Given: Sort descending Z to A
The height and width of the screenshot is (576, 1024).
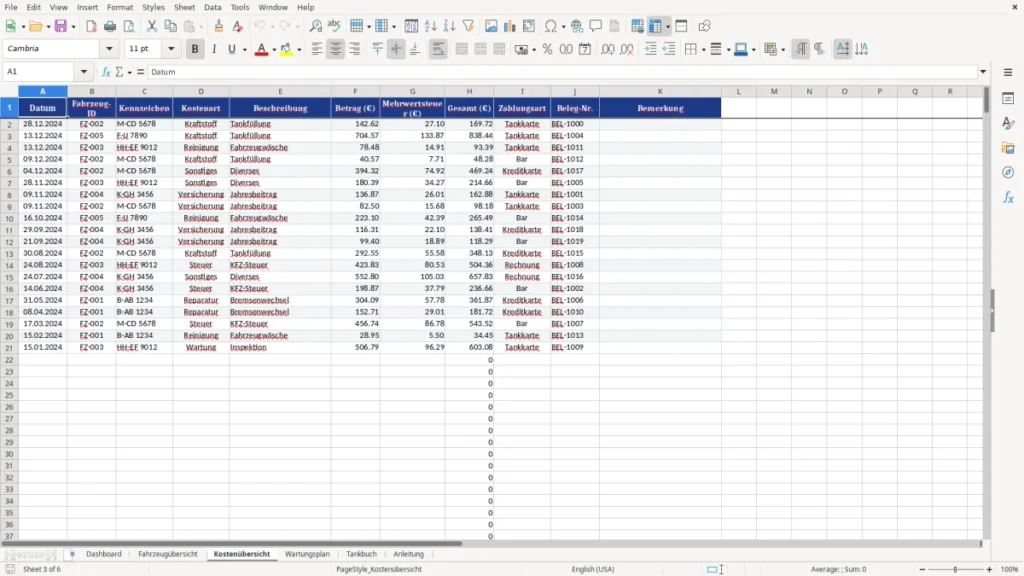Looking at the screenshot, I should [449, 26].
